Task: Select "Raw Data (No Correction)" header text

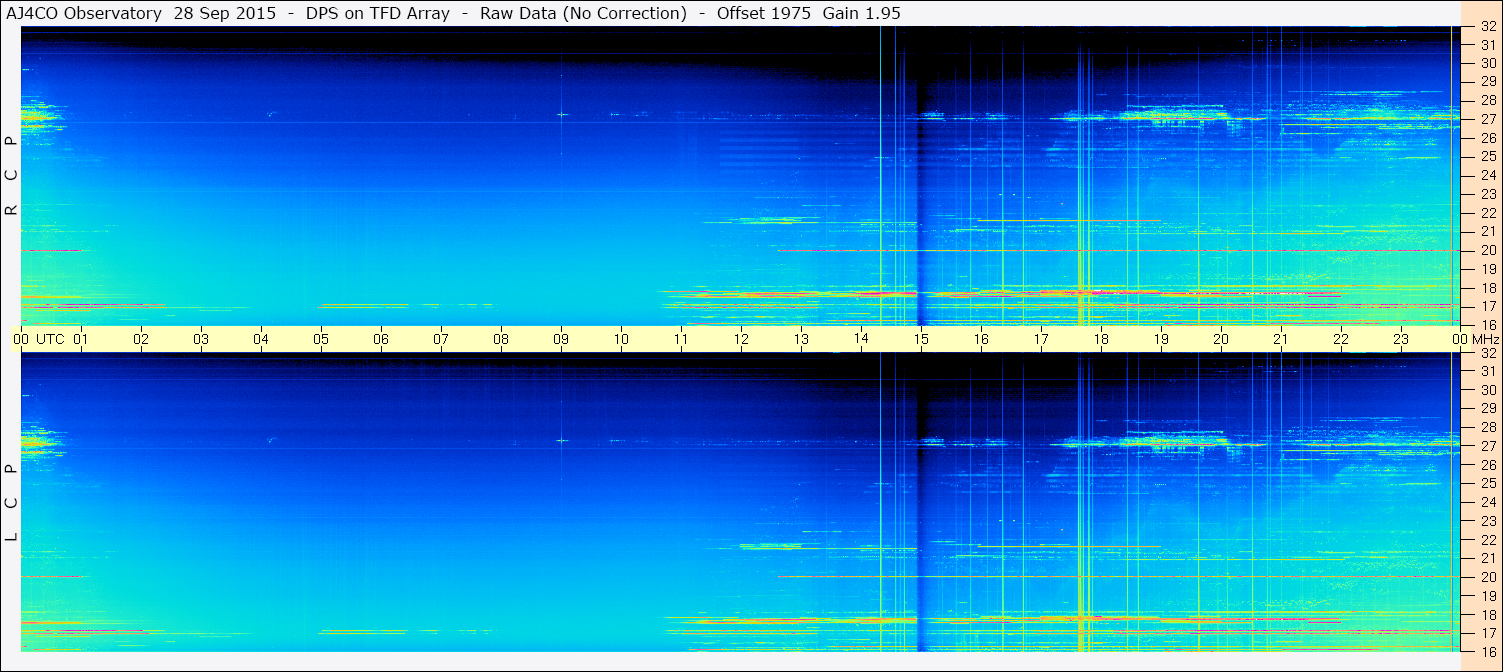Action: click(583, 12)
